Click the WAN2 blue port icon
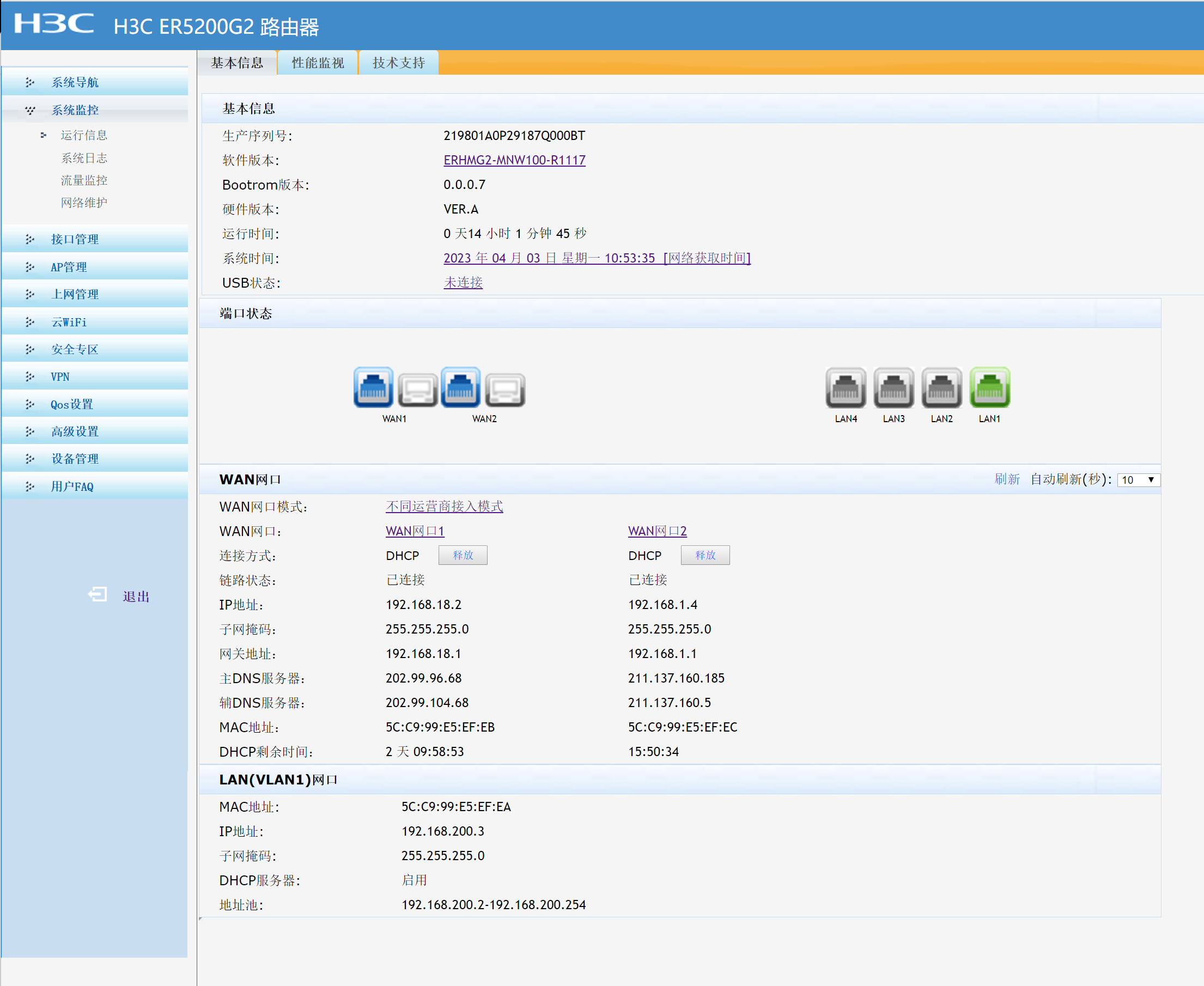Screen dimensions: 1204x986 [x=460, y=387]
